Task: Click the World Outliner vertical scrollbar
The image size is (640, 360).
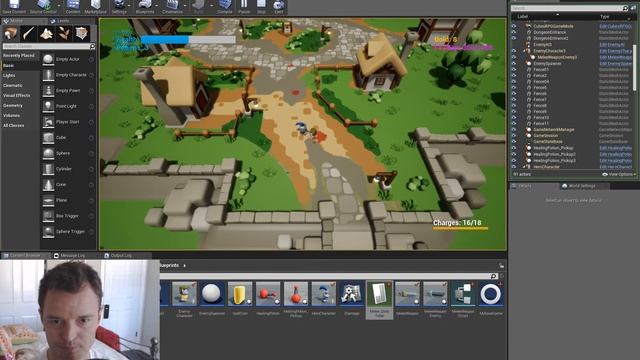Action: coord(634,67)
